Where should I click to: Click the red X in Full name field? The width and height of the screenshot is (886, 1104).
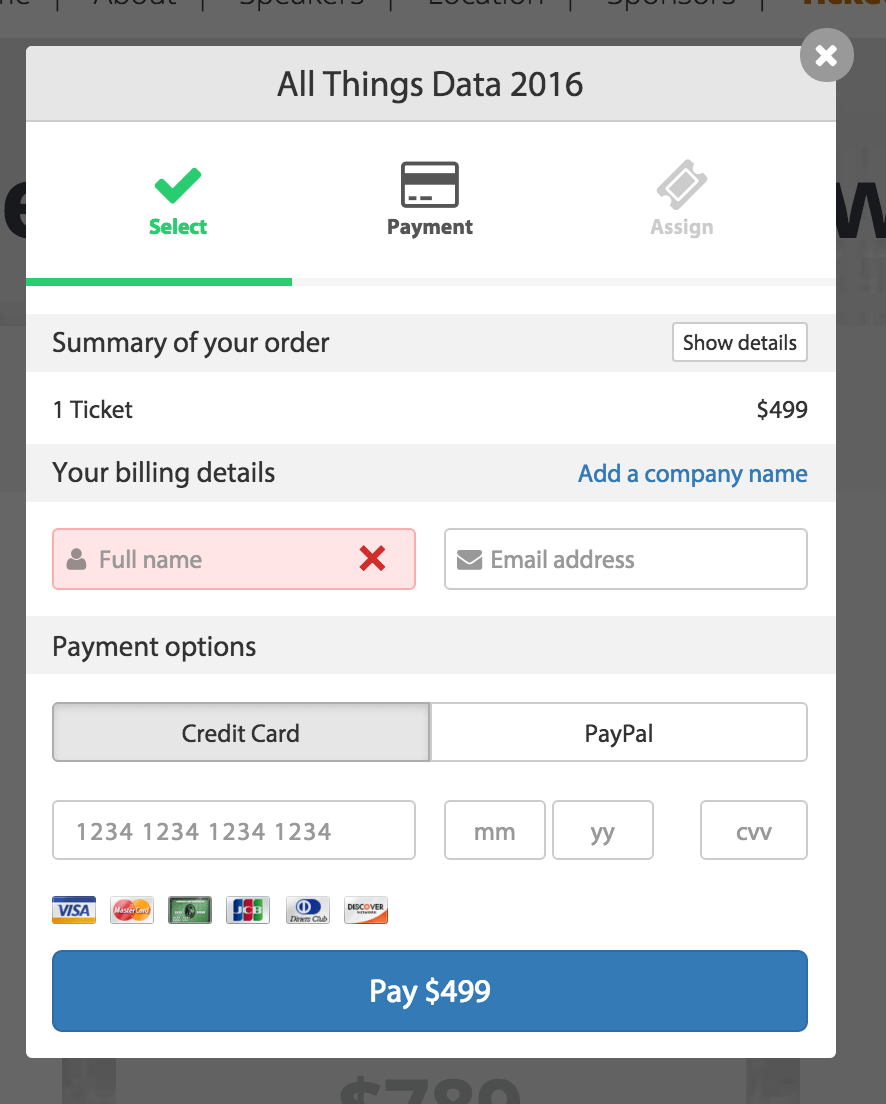coord(372,558)
